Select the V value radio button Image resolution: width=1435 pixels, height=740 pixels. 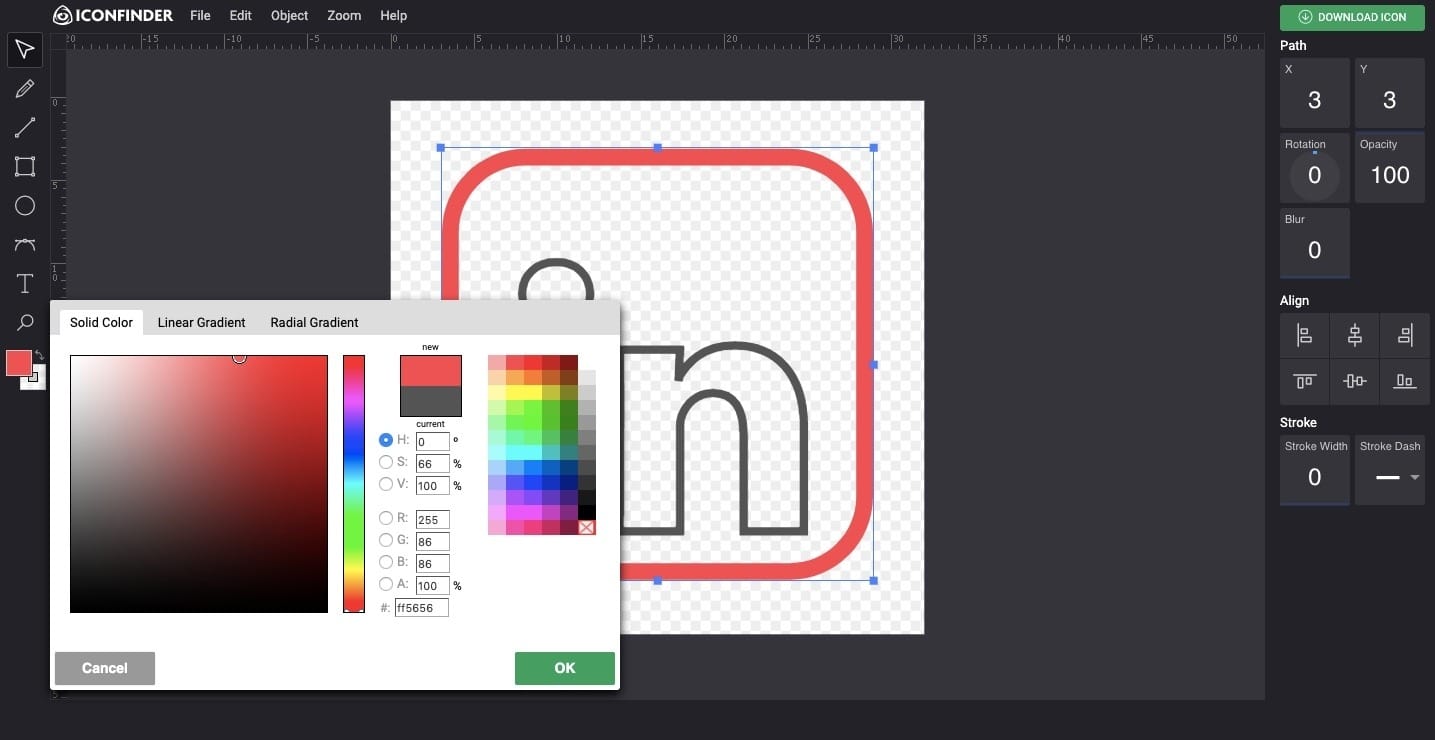386,484
